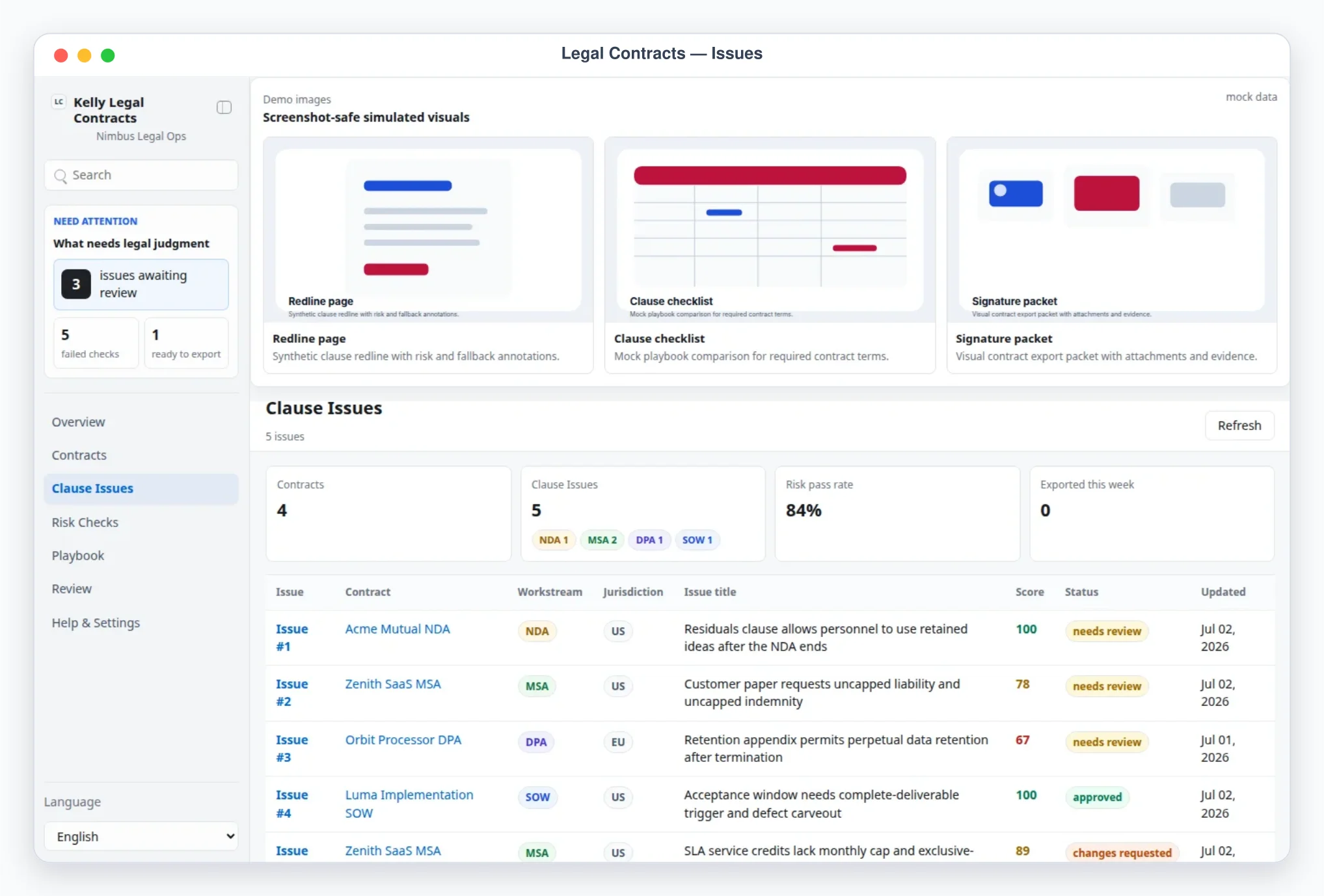Screen dimensions: 1324x896
Task: Click the search magnifier icon
Action: tap(61, 176)
